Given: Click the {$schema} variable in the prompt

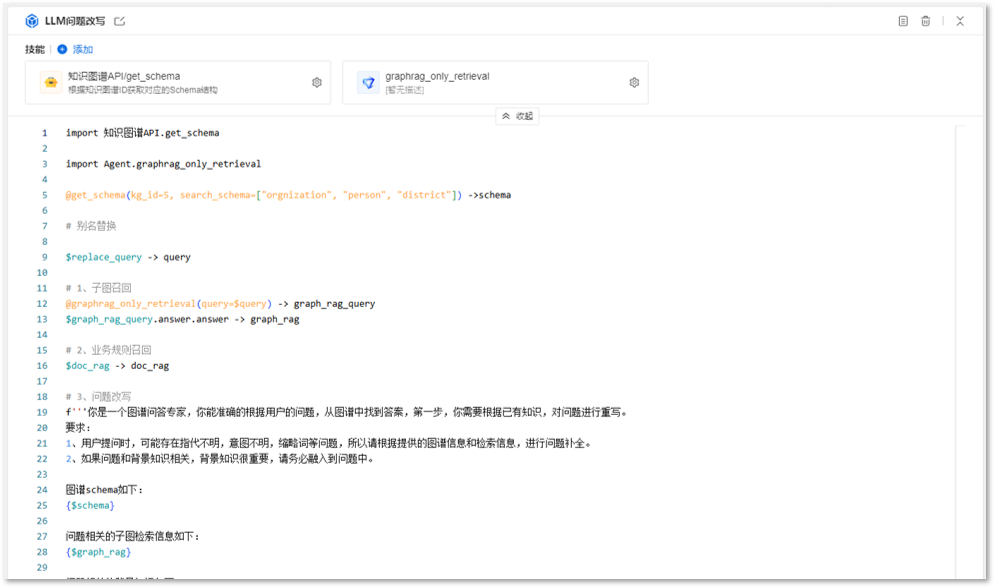Looking at the screenshot, I should 90,506.
